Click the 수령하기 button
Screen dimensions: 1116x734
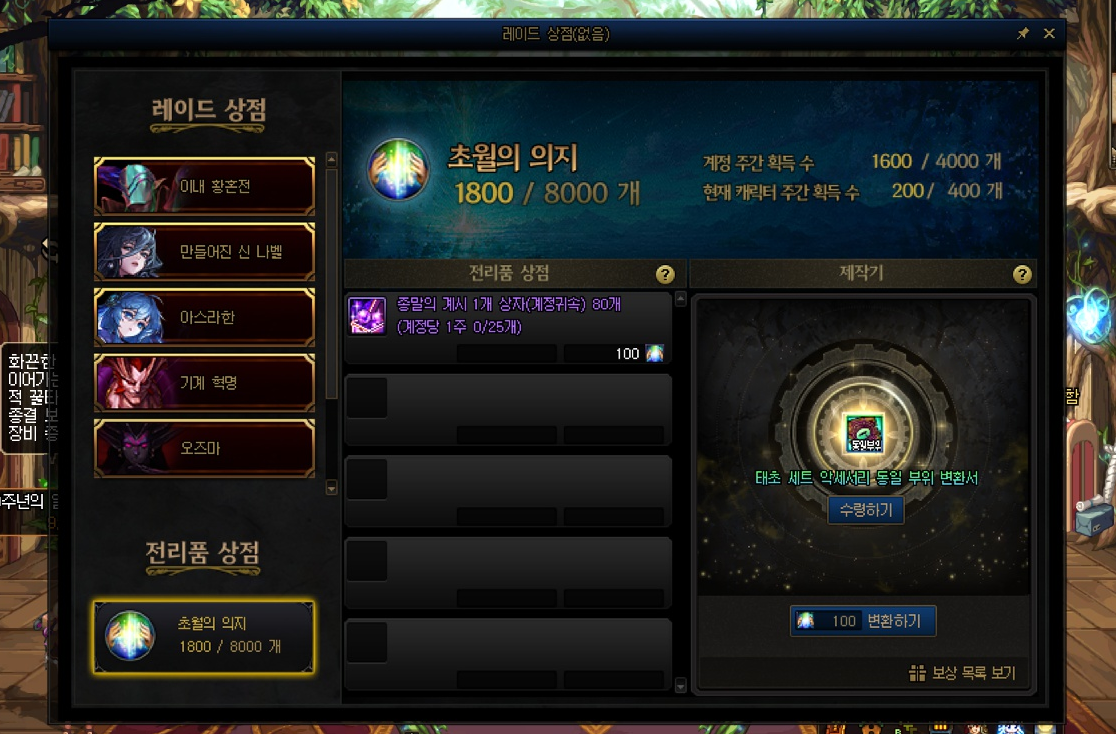(x=865, y=510)
